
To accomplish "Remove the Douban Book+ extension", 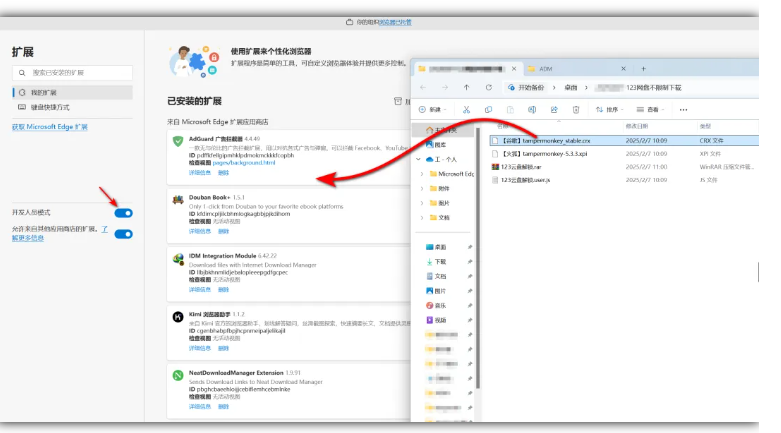I will pos(223,232).
